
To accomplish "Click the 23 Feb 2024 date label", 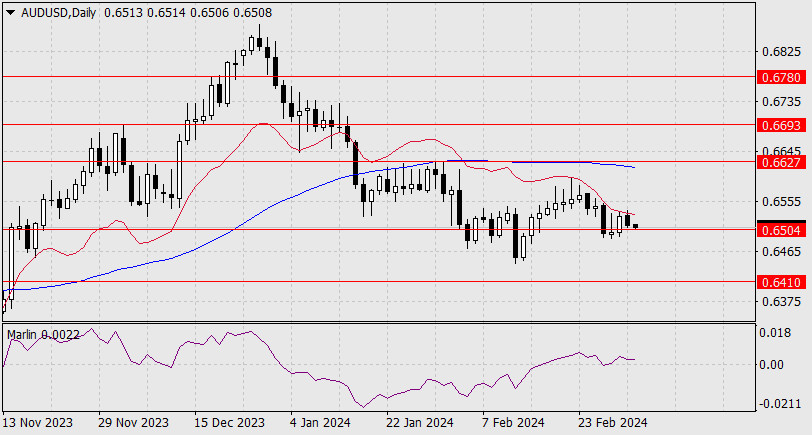I will pyautogui.click(x=613, y=423).
